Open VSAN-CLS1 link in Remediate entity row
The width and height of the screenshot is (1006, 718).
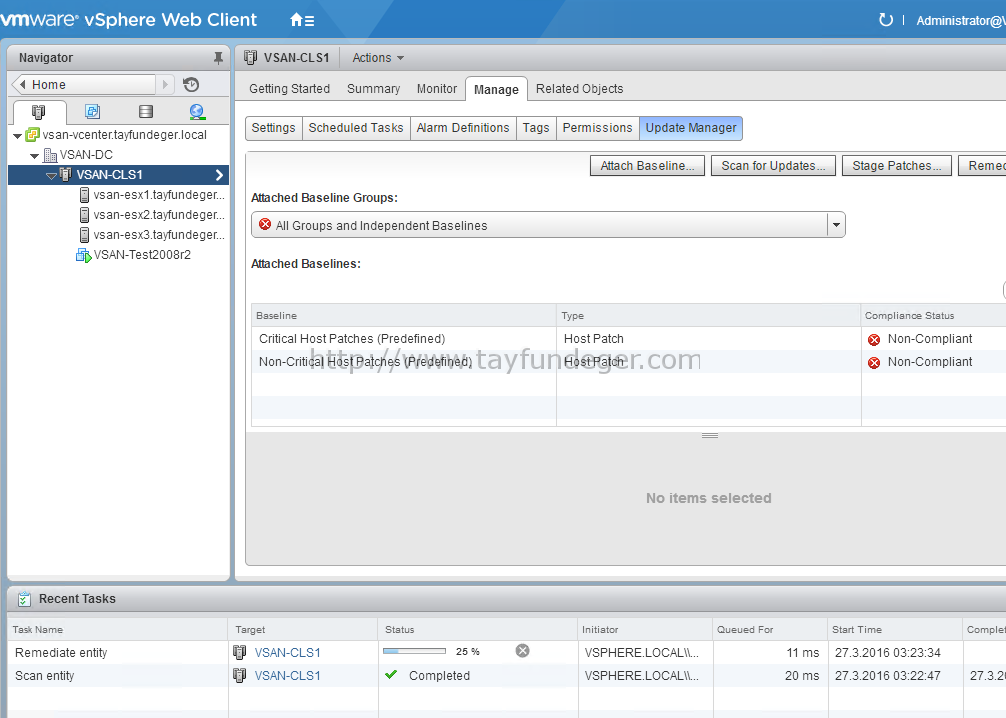click(287, 653)
